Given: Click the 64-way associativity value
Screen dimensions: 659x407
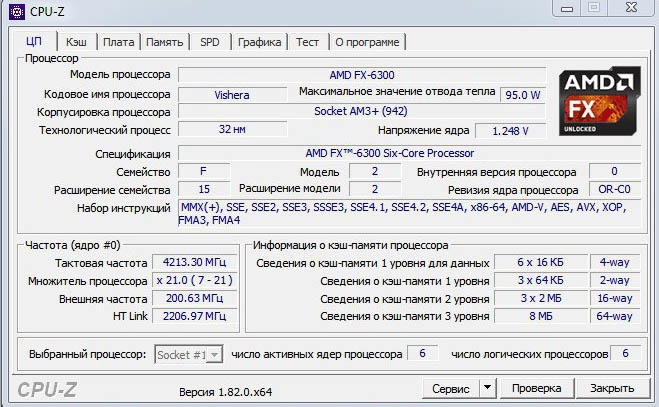Looking at the screenshot, I should (x=614, y=316).
